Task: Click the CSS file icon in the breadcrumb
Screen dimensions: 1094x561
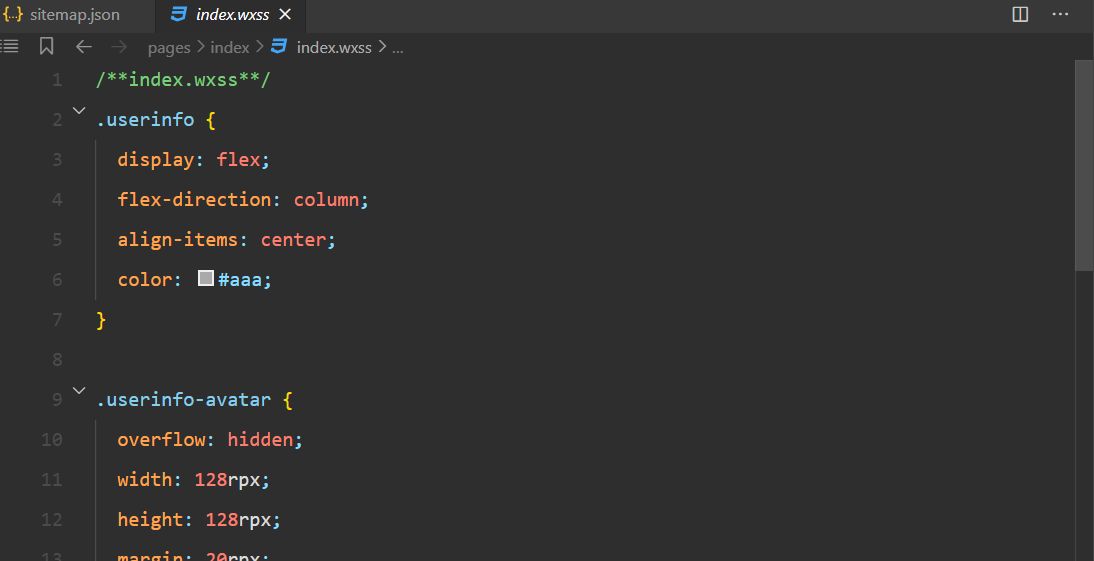Action: coord(279,47)
